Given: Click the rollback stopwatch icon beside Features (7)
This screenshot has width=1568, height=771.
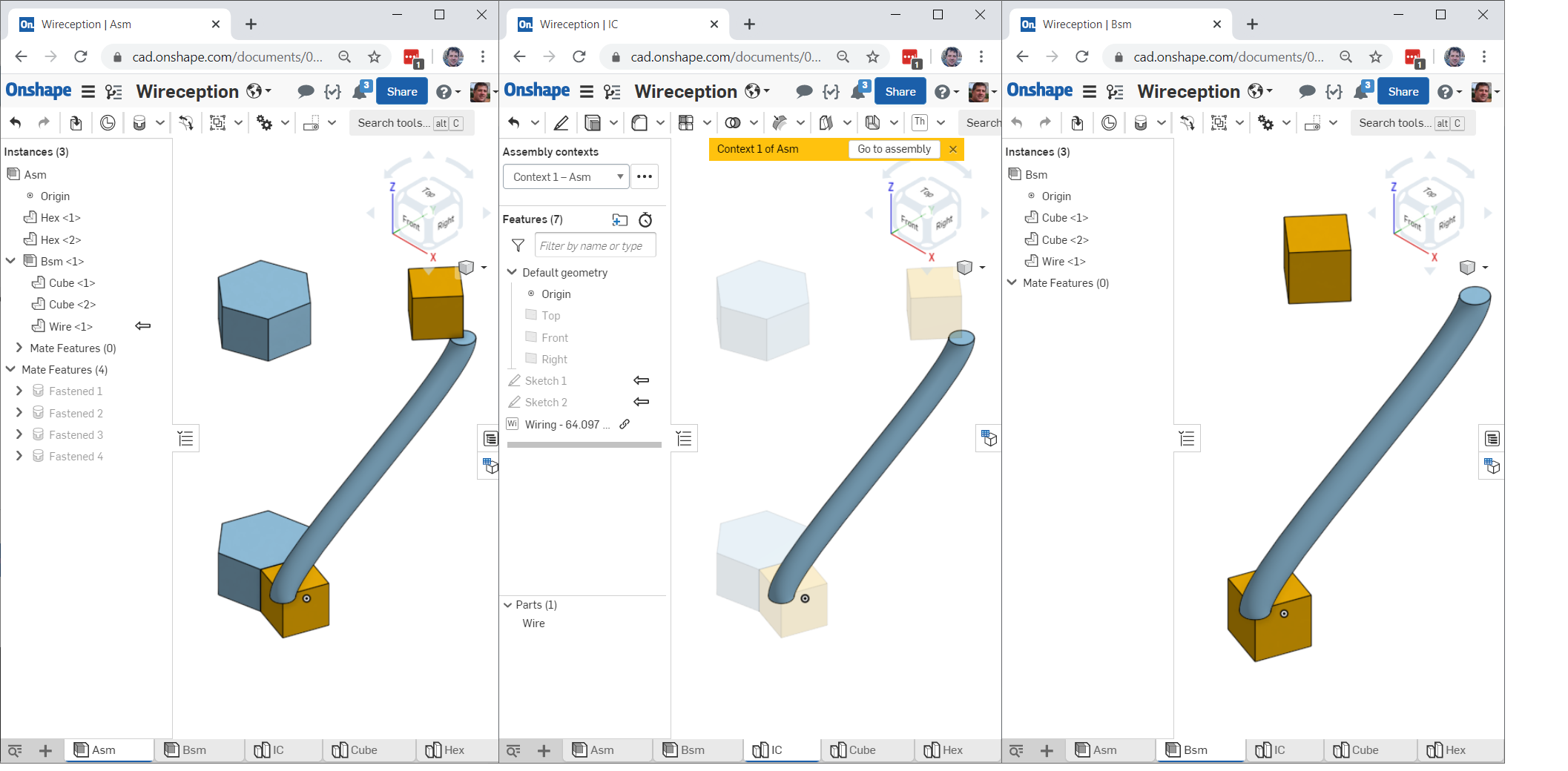Looking at the screenshot, I should pos(645,219).
